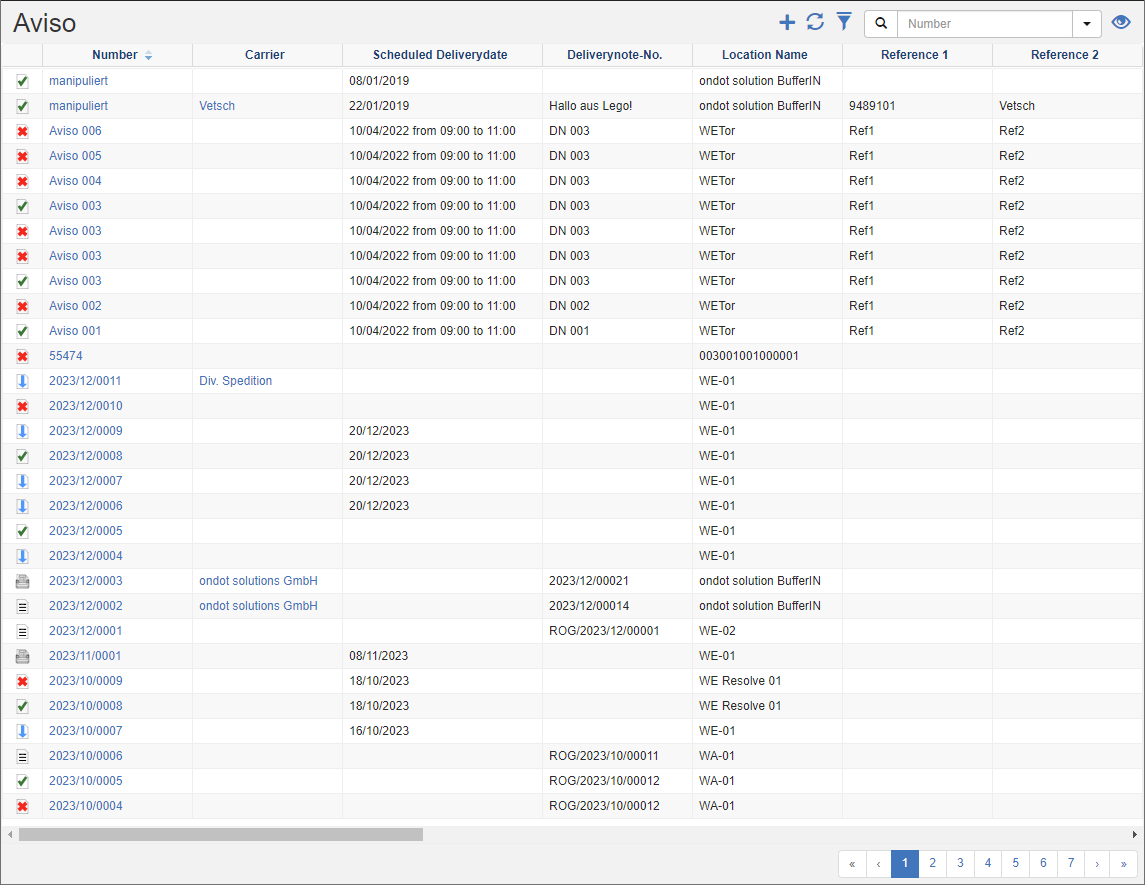Image resolution: width=1145 pixels, height=885 pixels.
Task: Click the horizontal scrollbar thumb
Action: 220,834
